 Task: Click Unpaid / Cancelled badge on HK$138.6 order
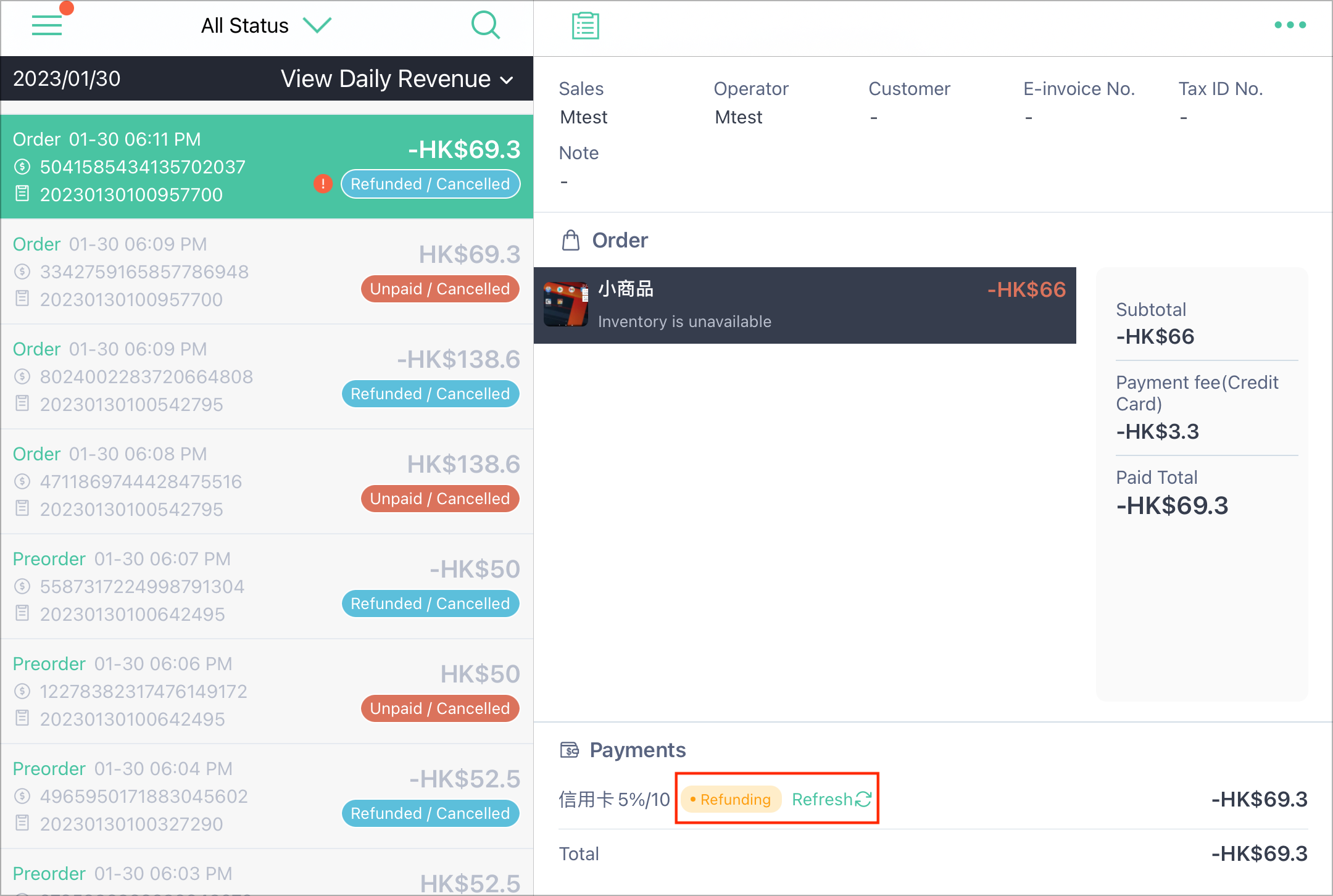coord(440,499)
